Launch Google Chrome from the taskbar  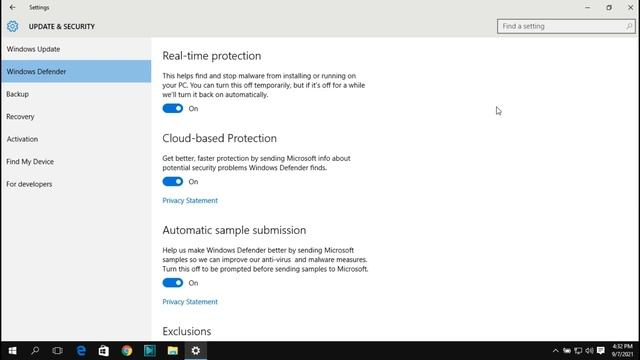coord(127,351)
